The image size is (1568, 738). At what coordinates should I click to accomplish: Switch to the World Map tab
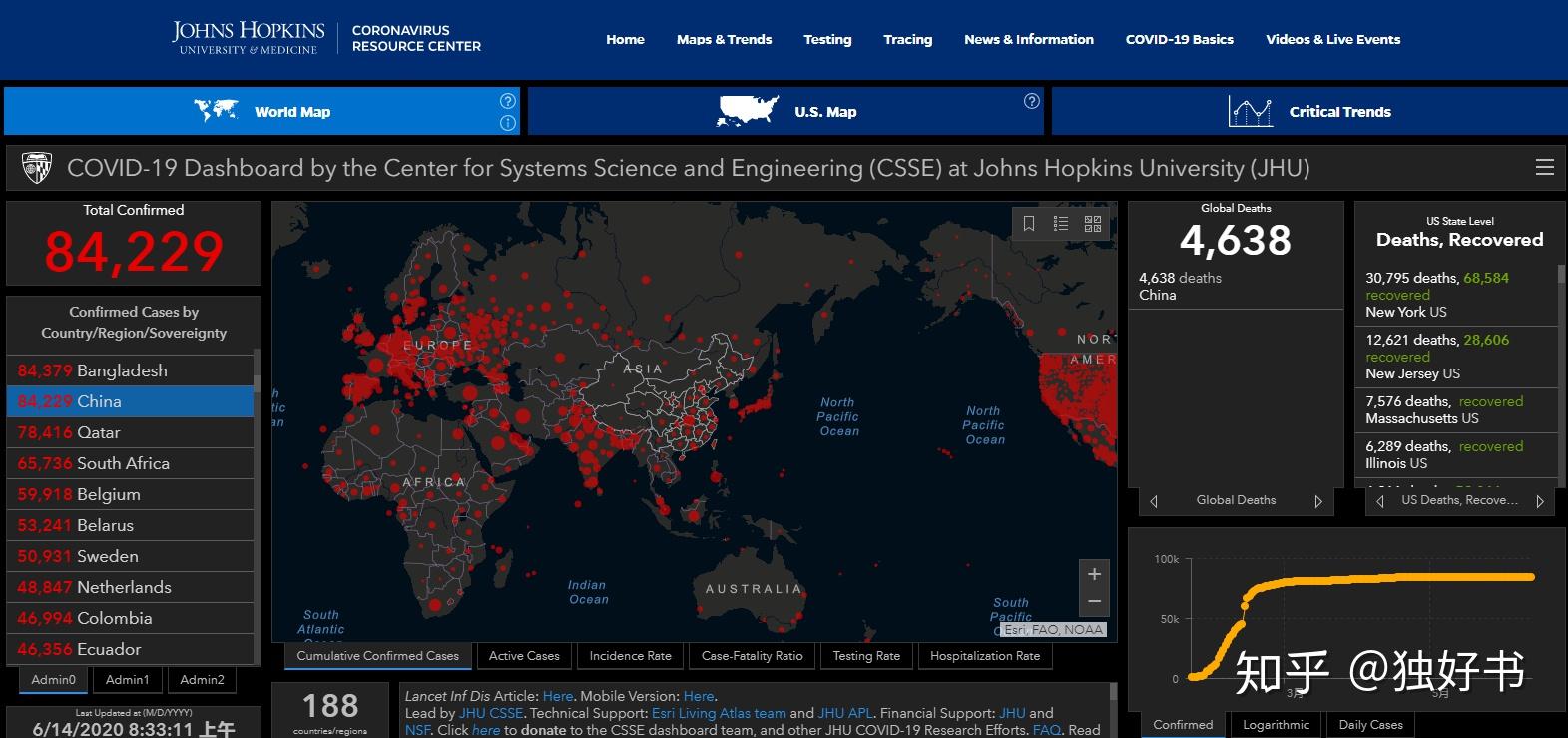[261, 111]
